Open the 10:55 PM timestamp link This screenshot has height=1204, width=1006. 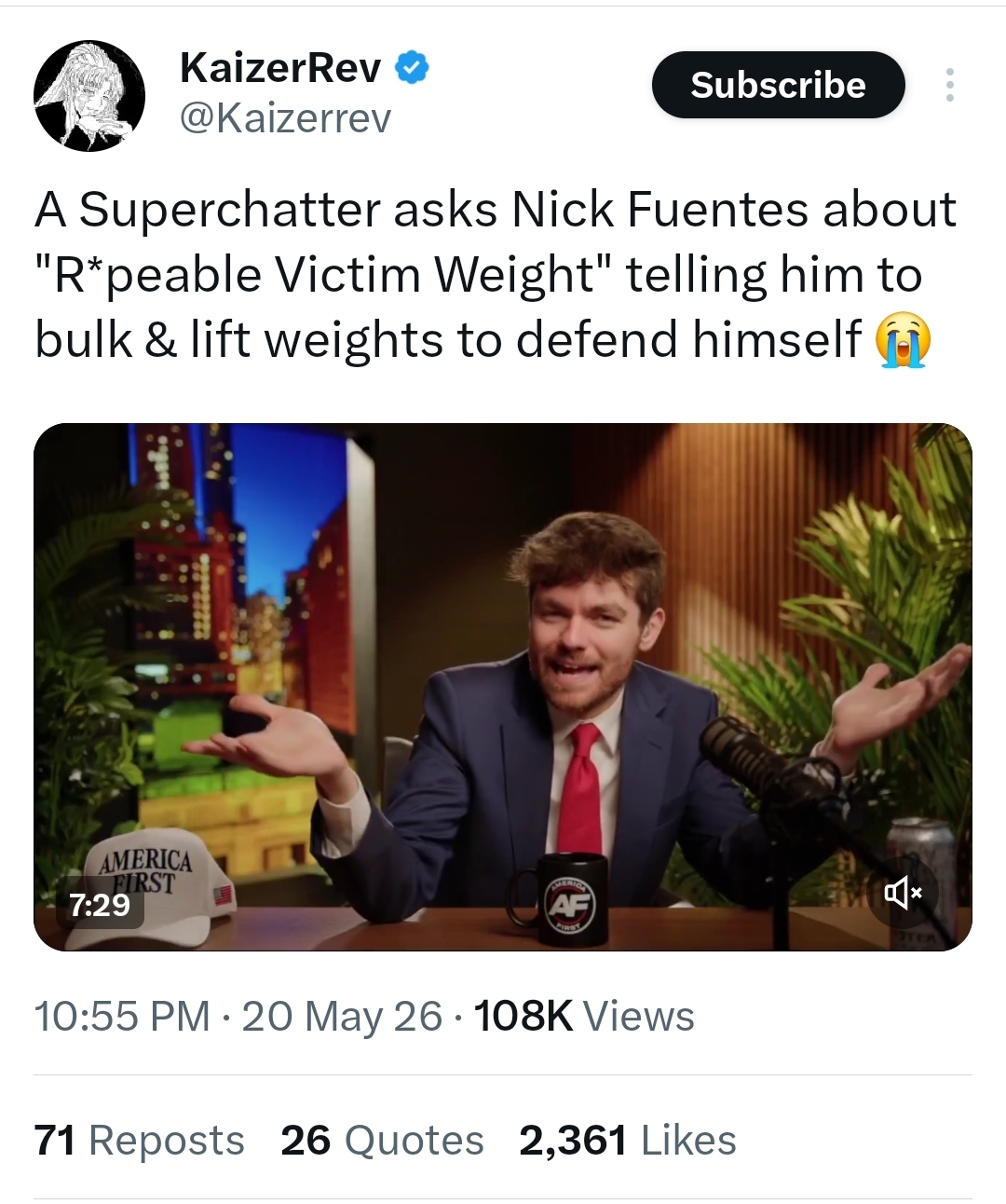coord(122,1016)
